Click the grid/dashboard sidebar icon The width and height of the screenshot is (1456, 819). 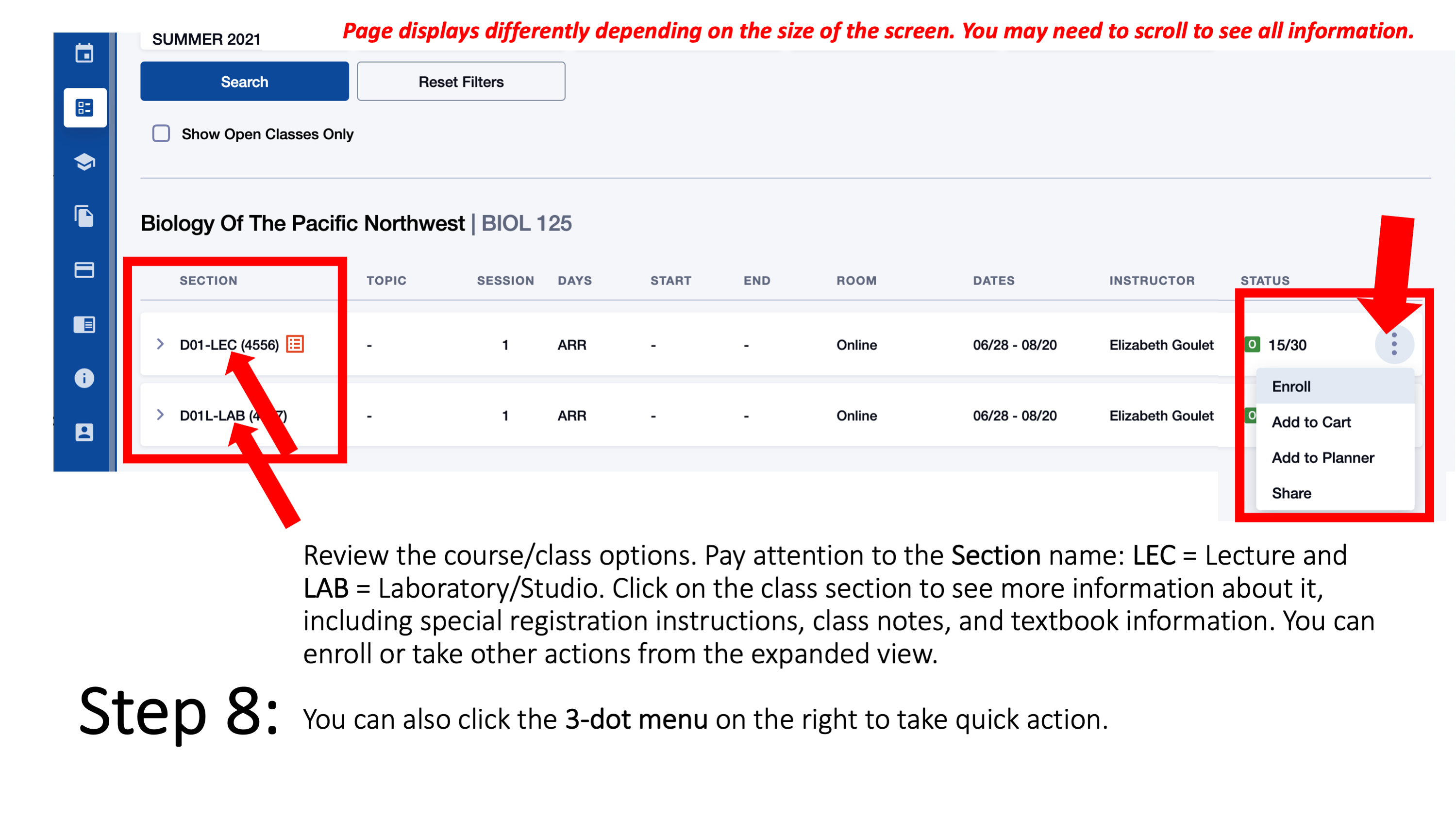(85, 107)
